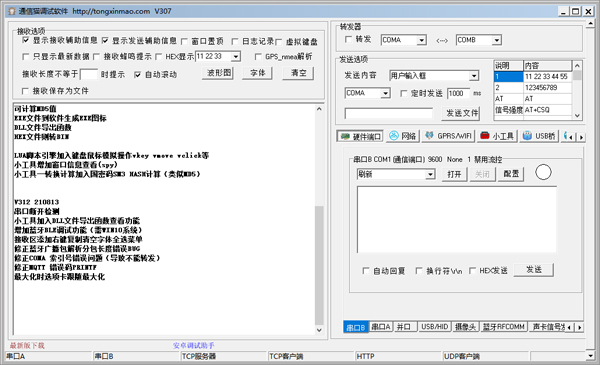
Task: Open HEX display format dropdown
Action: [x=236, y=57]
